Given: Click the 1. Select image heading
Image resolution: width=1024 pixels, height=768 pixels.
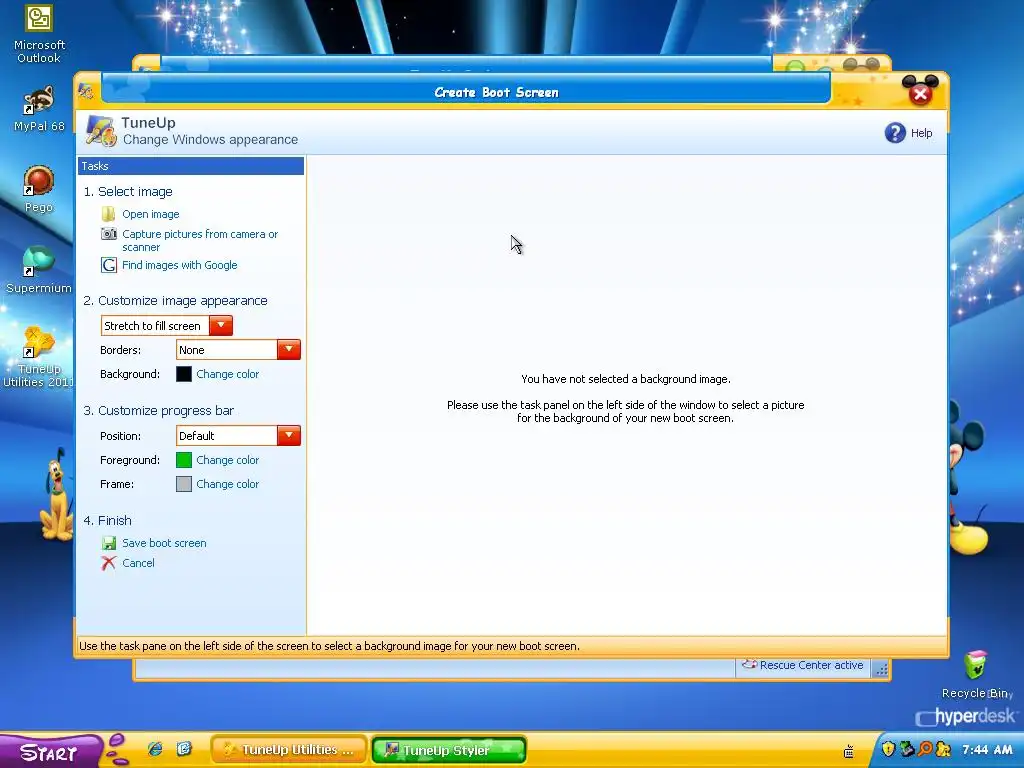Looking at the screenshot, I should tap(128, 191).
